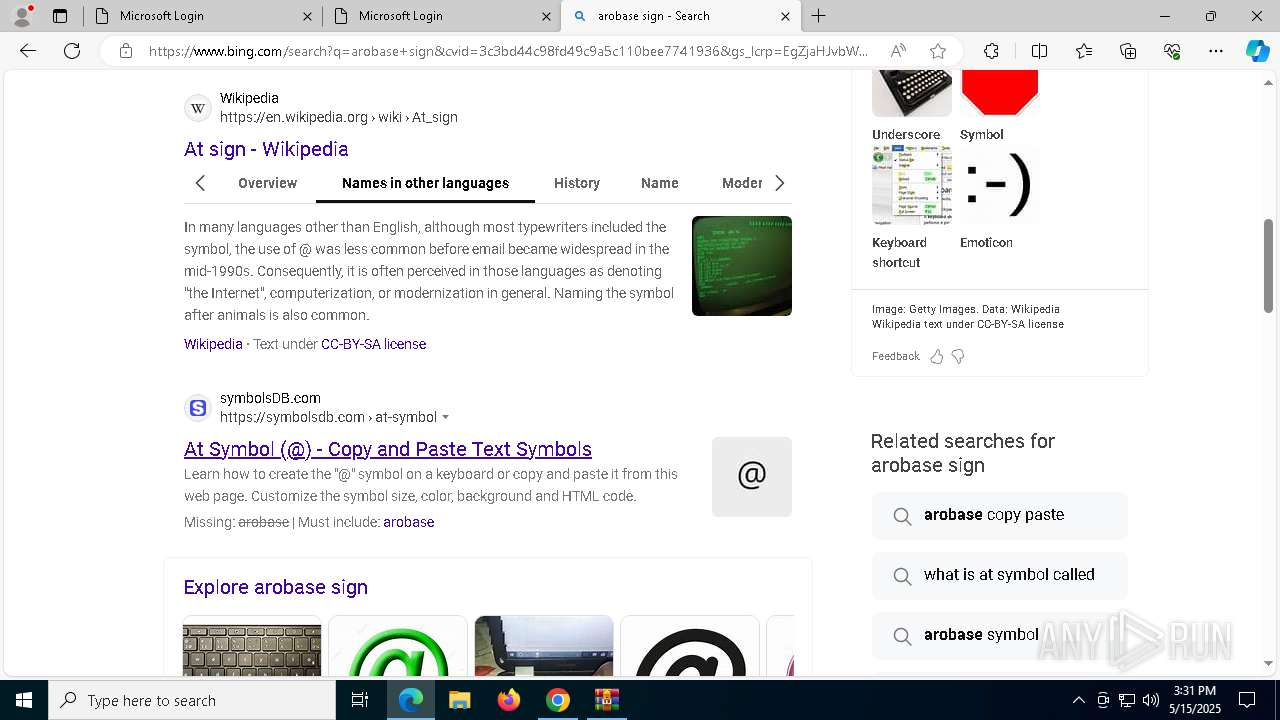Select the Name section tab
This screenshot has height=720, width=1280.
point(660,183)
